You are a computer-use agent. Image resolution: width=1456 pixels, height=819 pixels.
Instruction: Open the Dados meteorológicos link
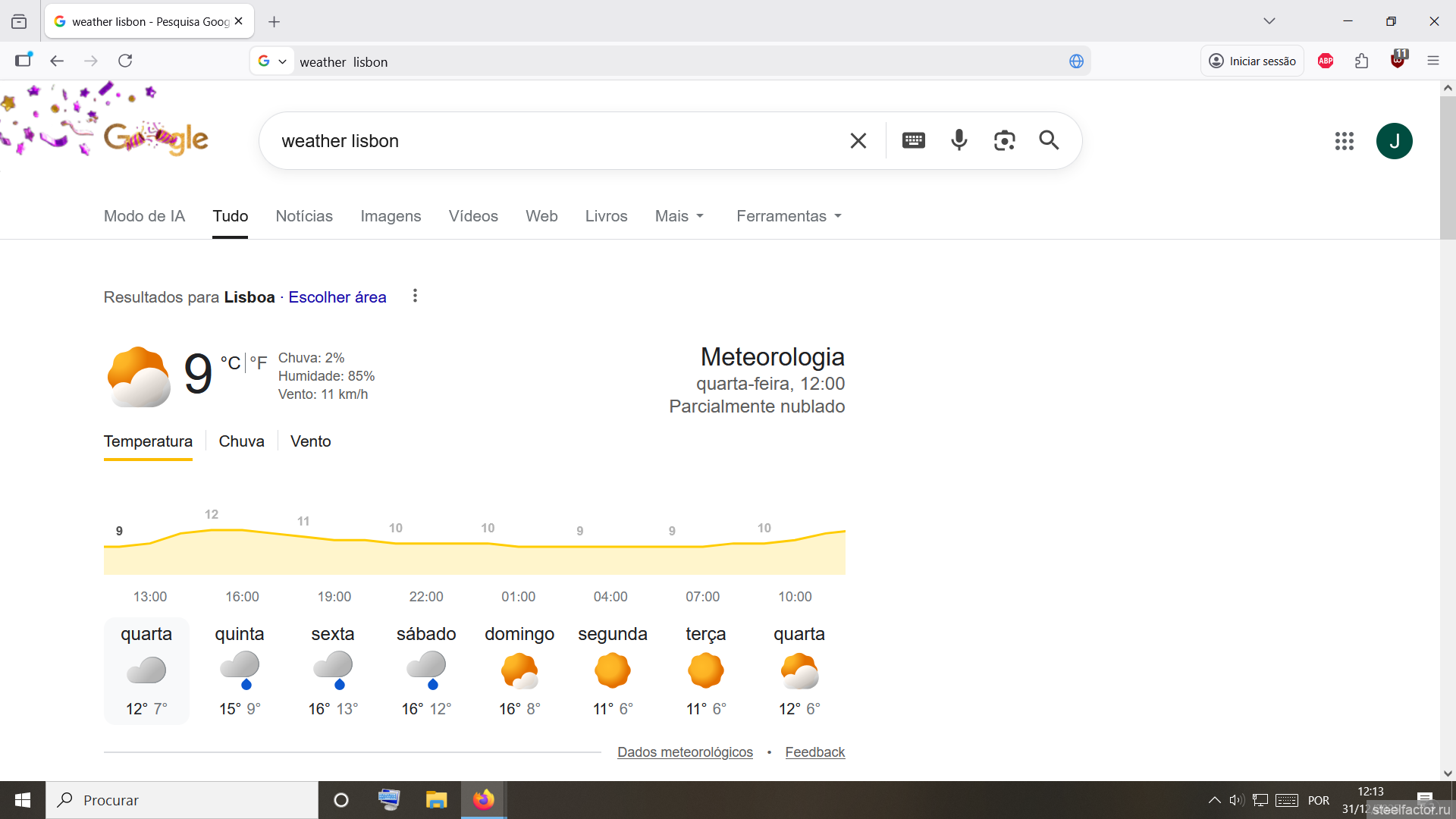[x=685, y=752]
